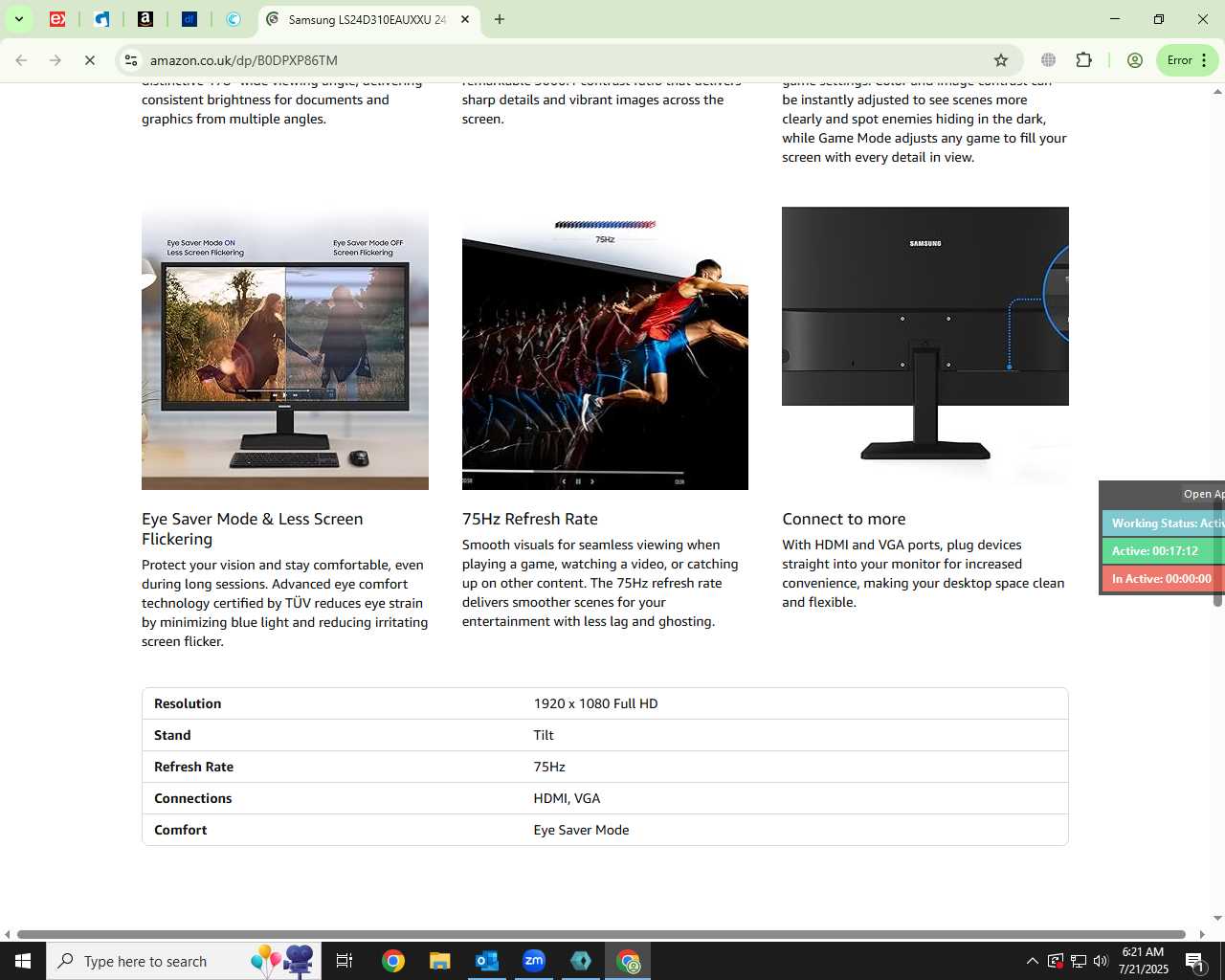Click the 'Resolution' row label
The image size is (1225, 980).
click(x=188, y=703)
